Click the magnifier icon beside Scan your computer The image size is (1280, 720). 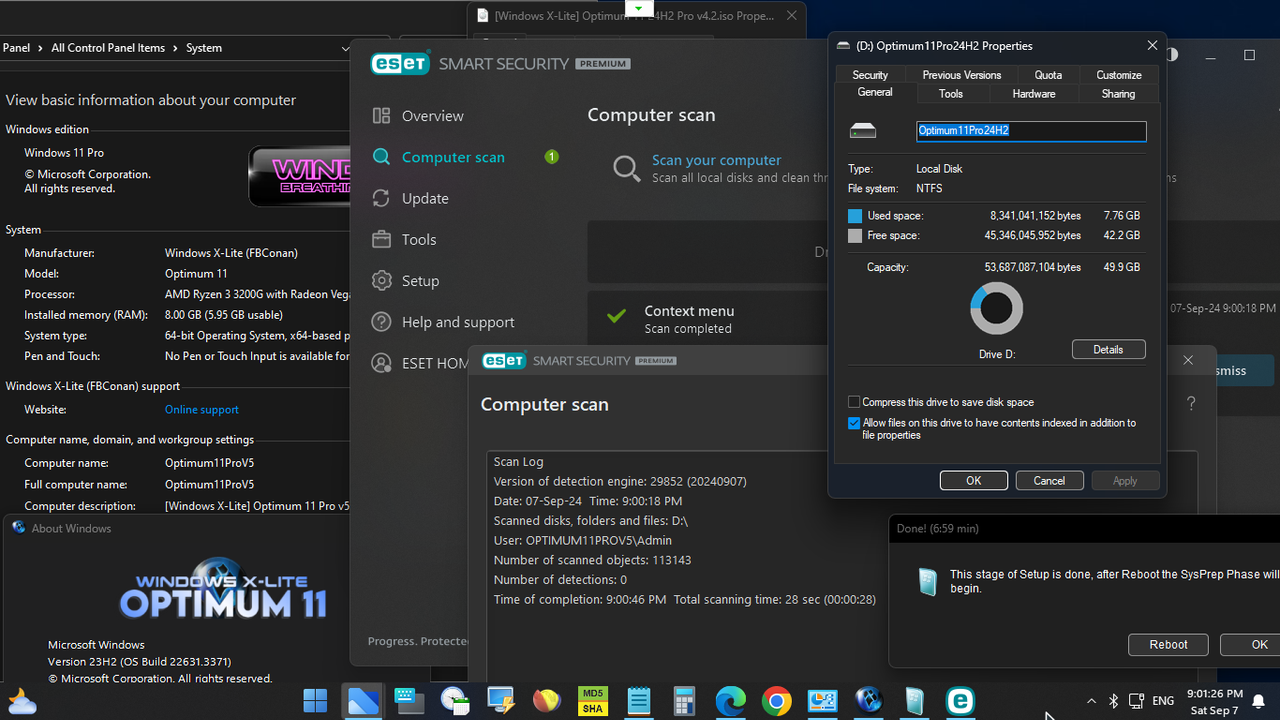[627, 168]
